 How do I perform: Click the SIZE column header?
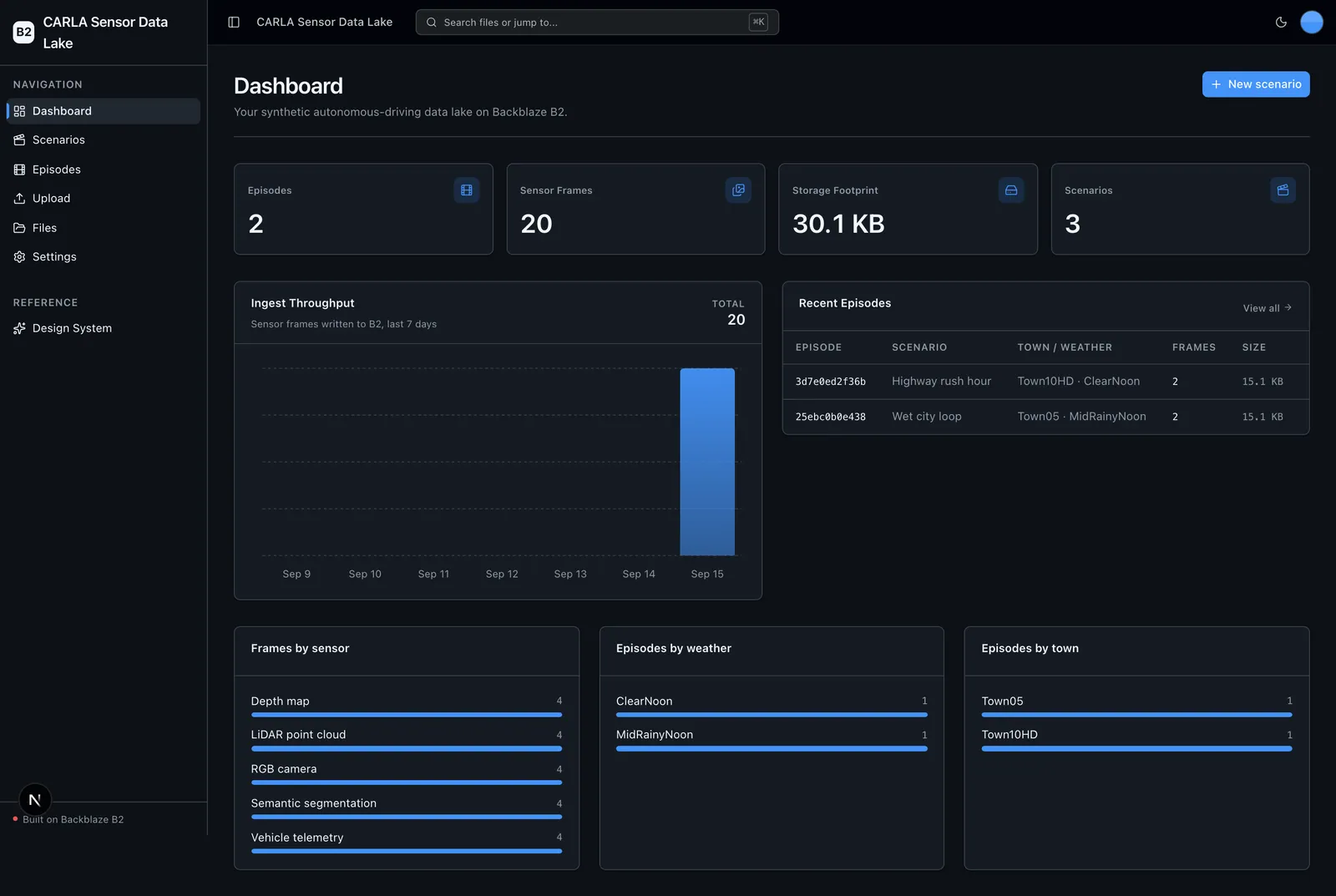1254,347
